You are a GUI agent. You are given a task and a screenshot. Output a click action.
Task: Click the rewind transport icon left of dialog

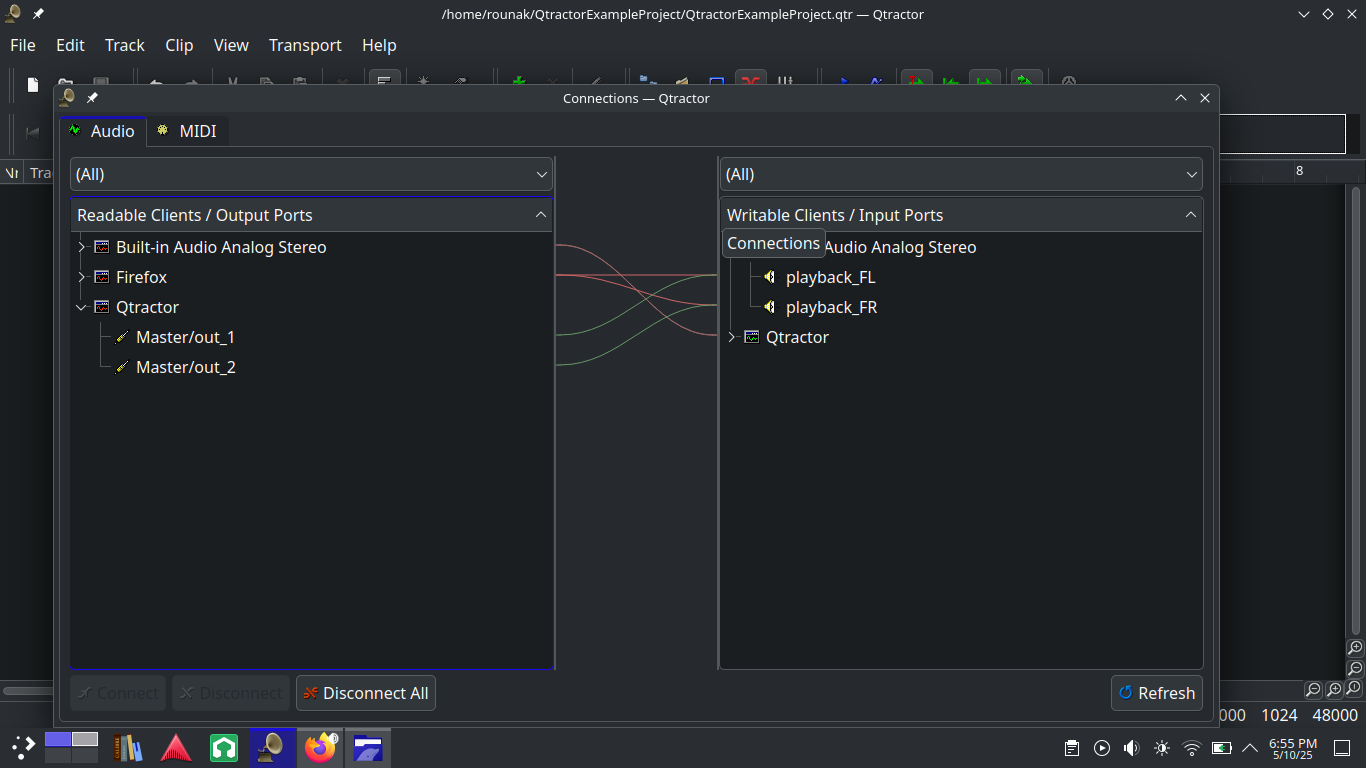(32, 133)
